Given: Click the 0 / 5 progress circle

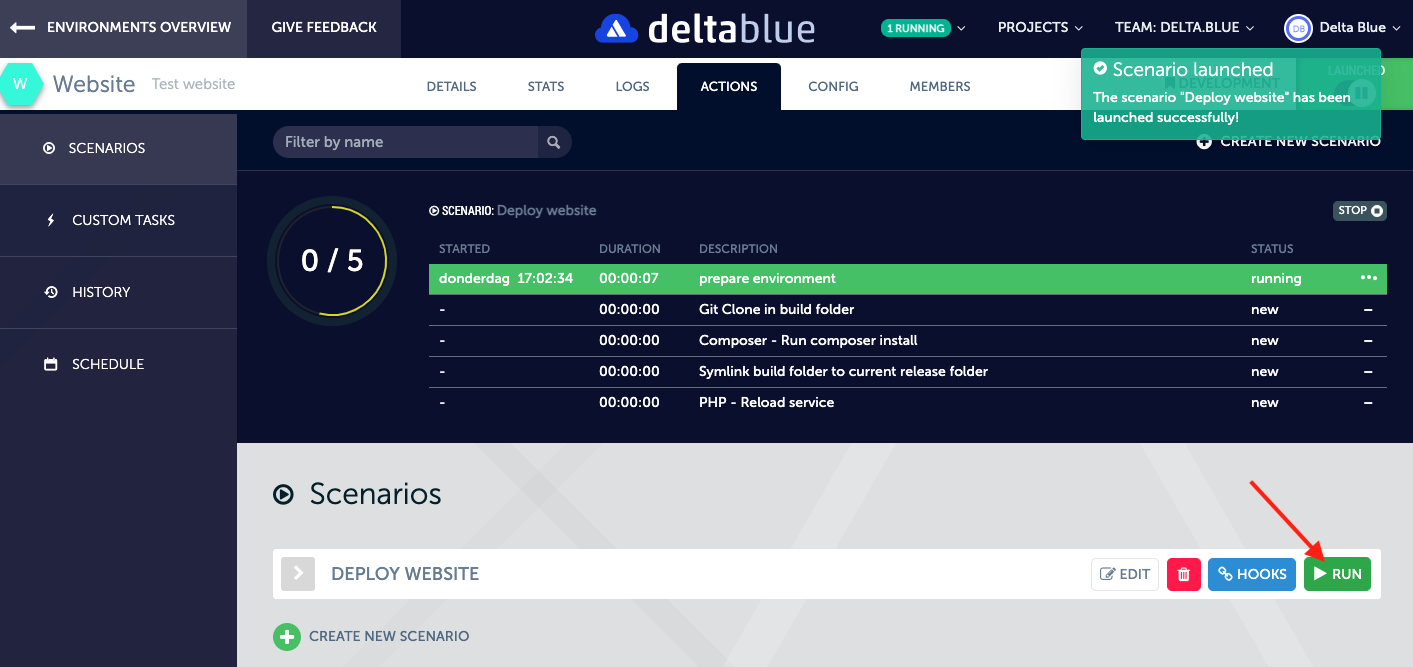Looking at the screenshot, I should 332,261.
